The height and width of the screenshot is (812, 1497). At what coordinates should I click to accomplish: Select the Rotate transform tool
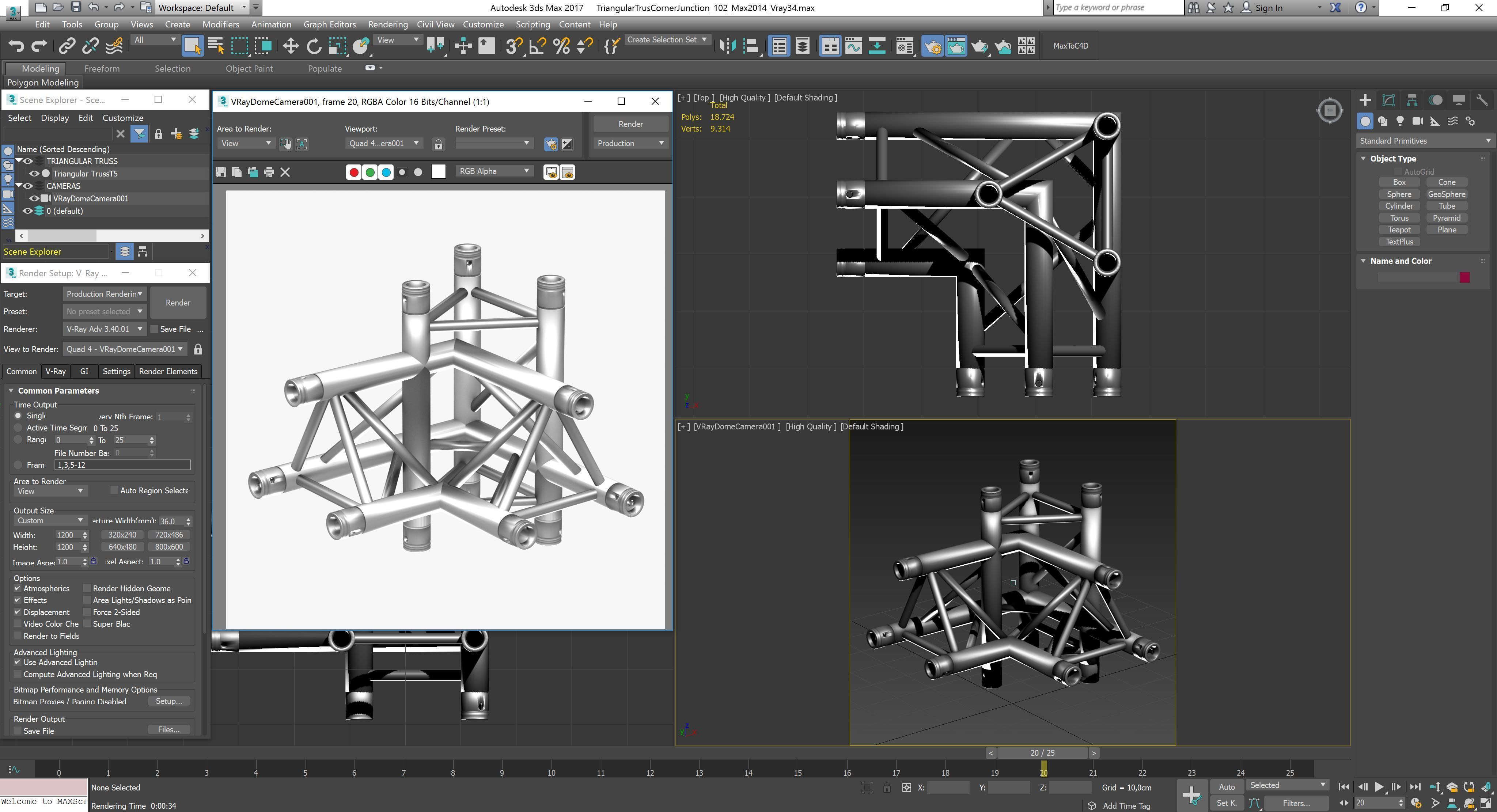click(x=314, y=46)
